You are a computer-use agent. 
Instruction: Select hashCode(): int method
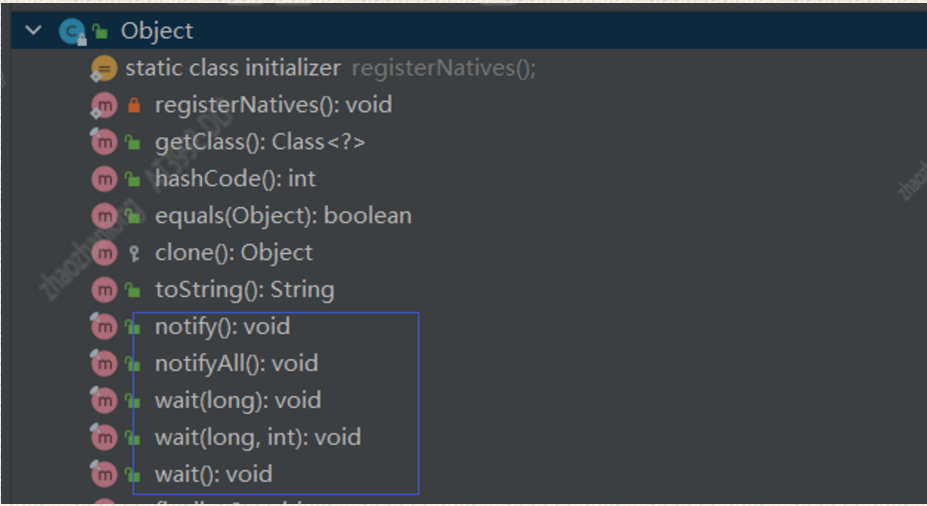[x=235, y=179]
